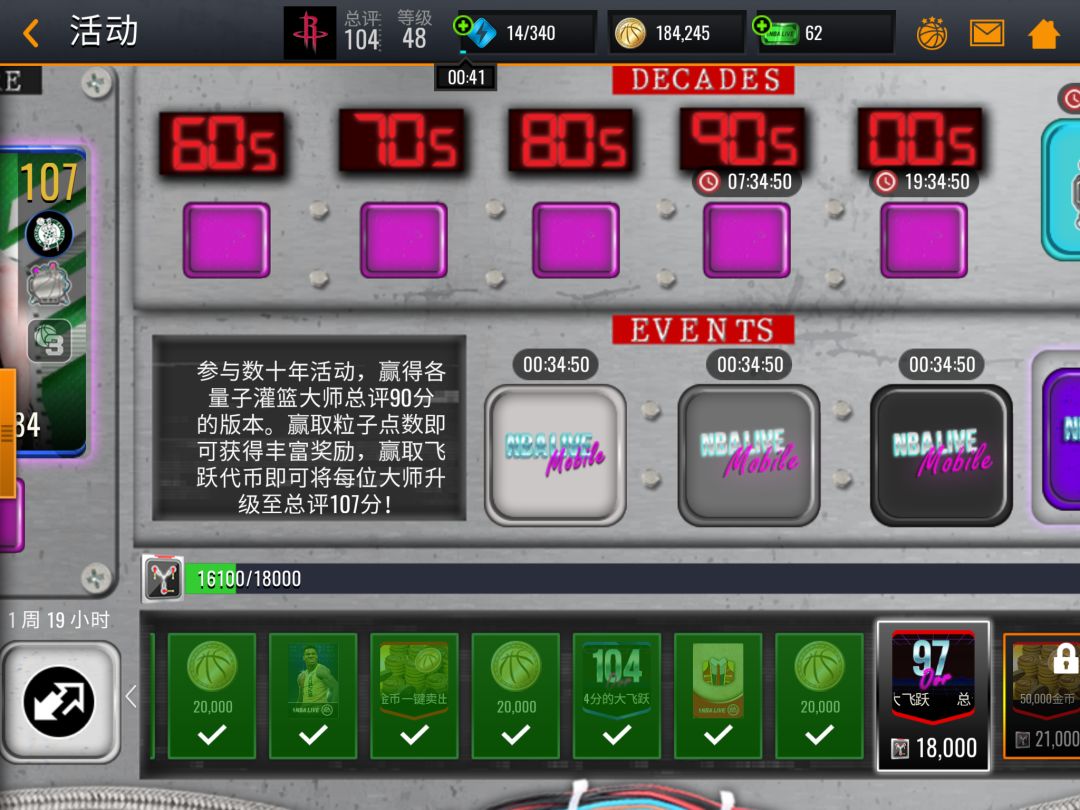Tap the 90s timer 07:34:50
Screen dimensions: 1080x810
coord(747,182)
